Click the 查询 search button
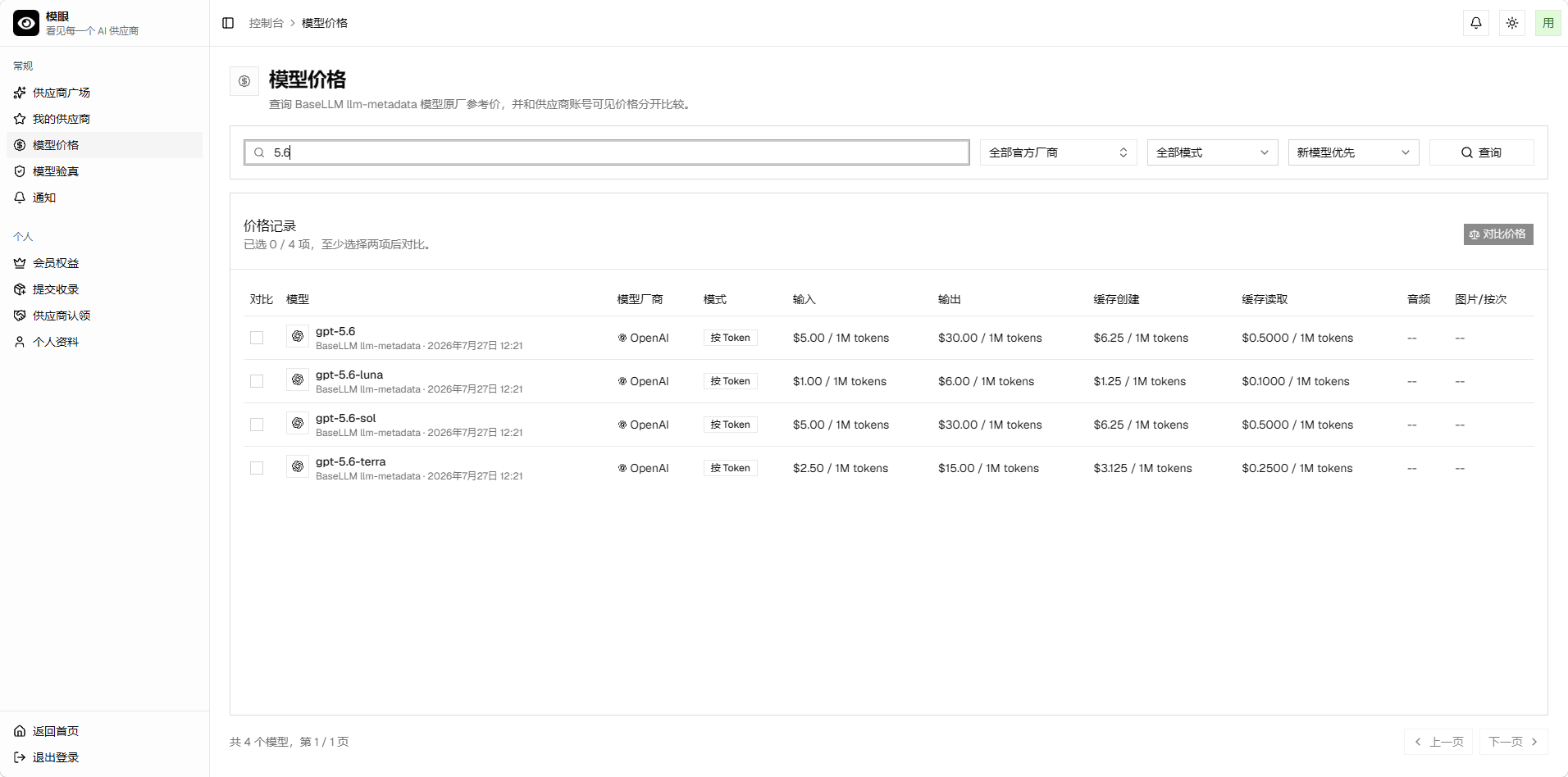The height and width of the screenshot is (777, 1568). tap(1481, 152)
